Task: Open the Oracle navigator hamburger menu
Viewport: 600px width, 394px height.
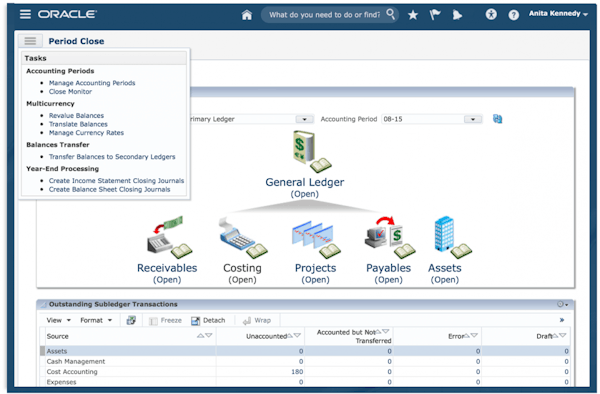Action: coord(25,14)
